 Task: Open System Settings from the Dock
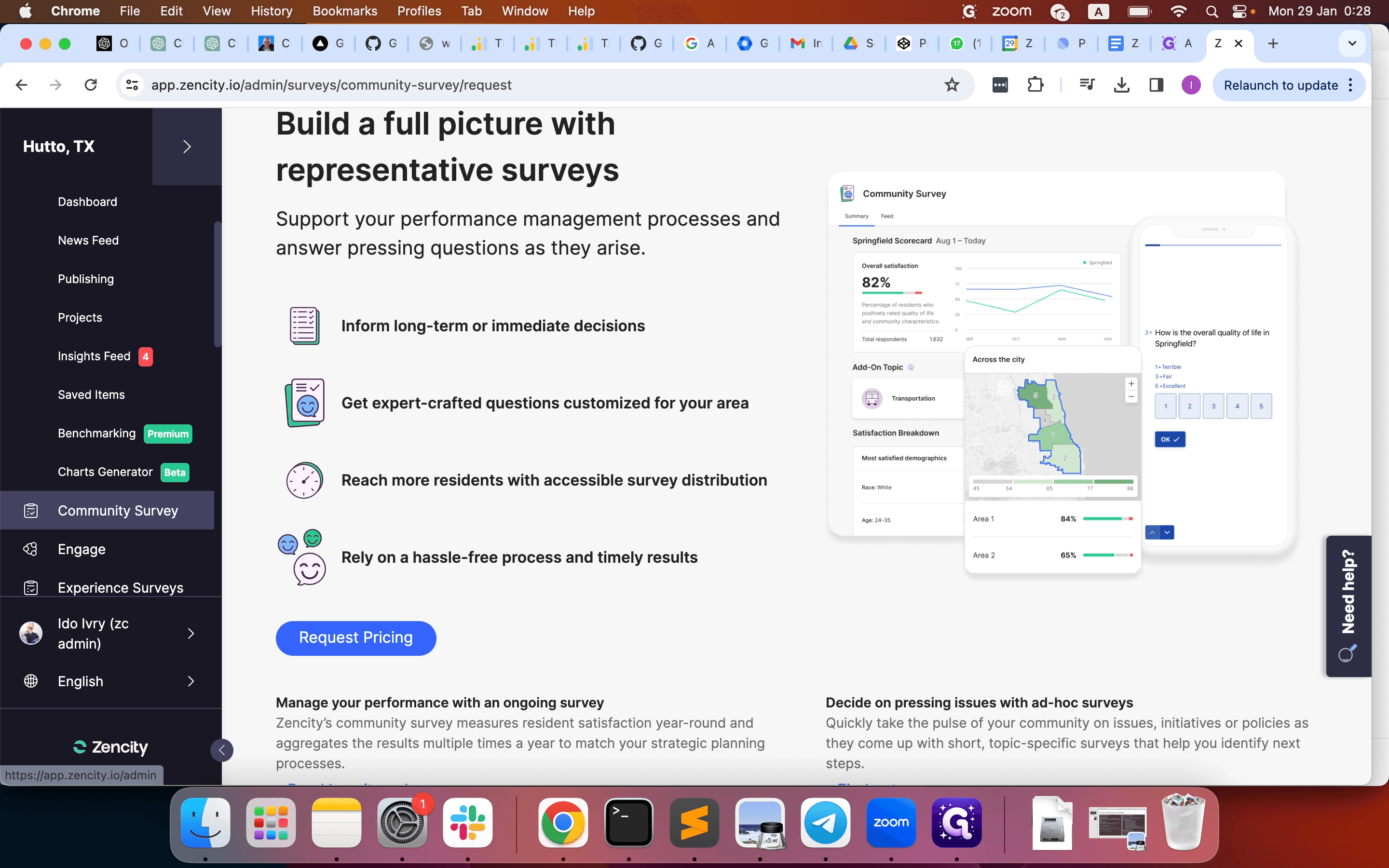(x=402, y=822)
